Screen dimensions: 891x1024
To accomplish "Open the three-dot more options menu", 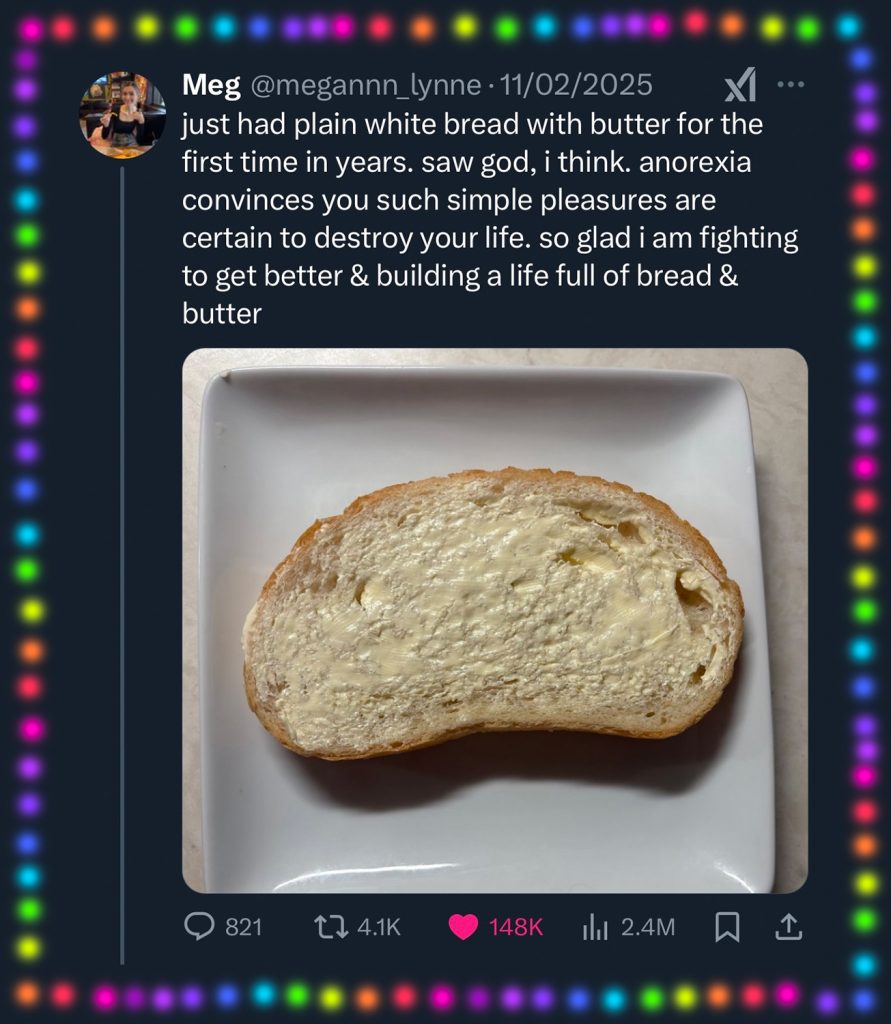I will click(790, 86).
